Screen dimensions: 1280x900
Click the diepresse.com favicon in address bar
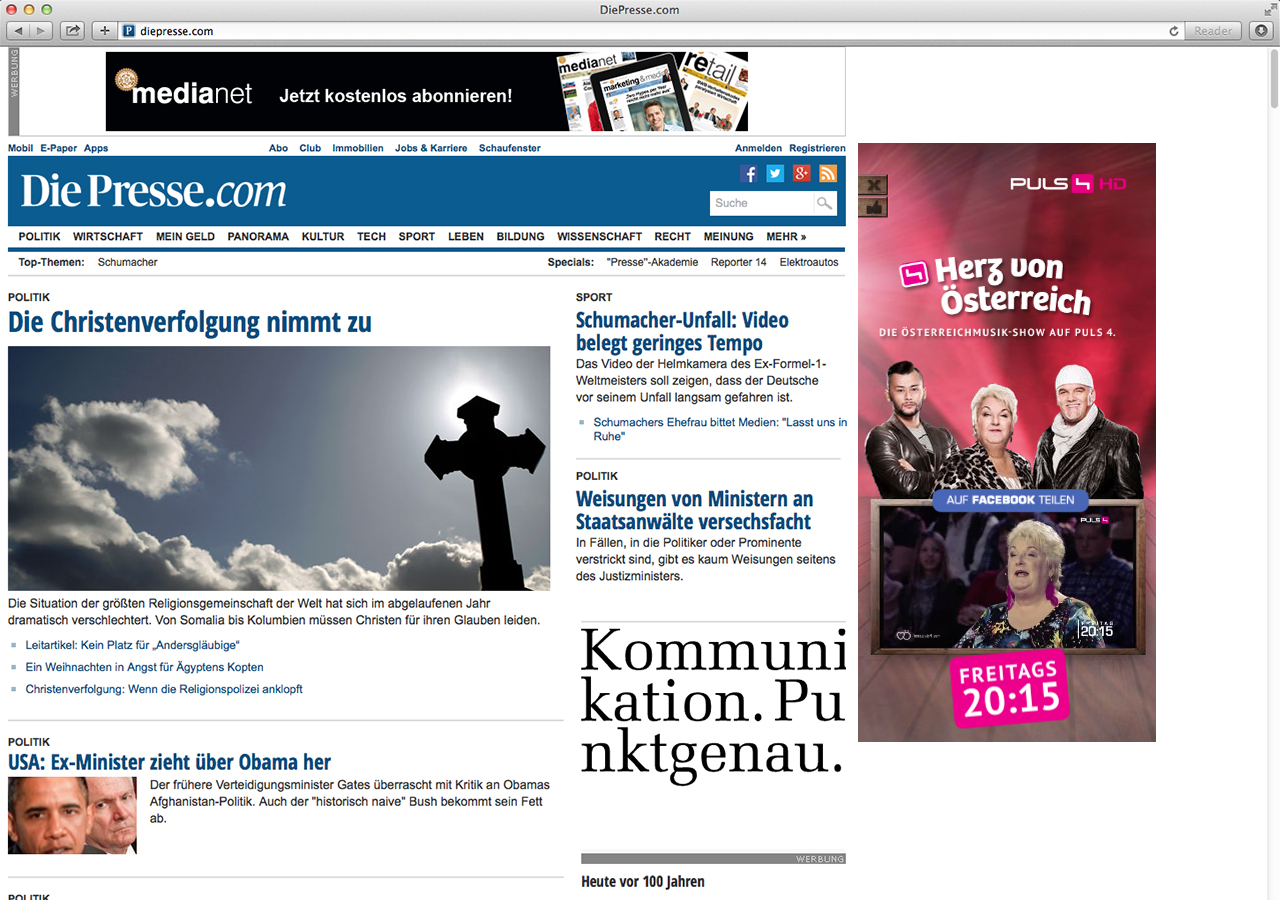coord(128,31)
